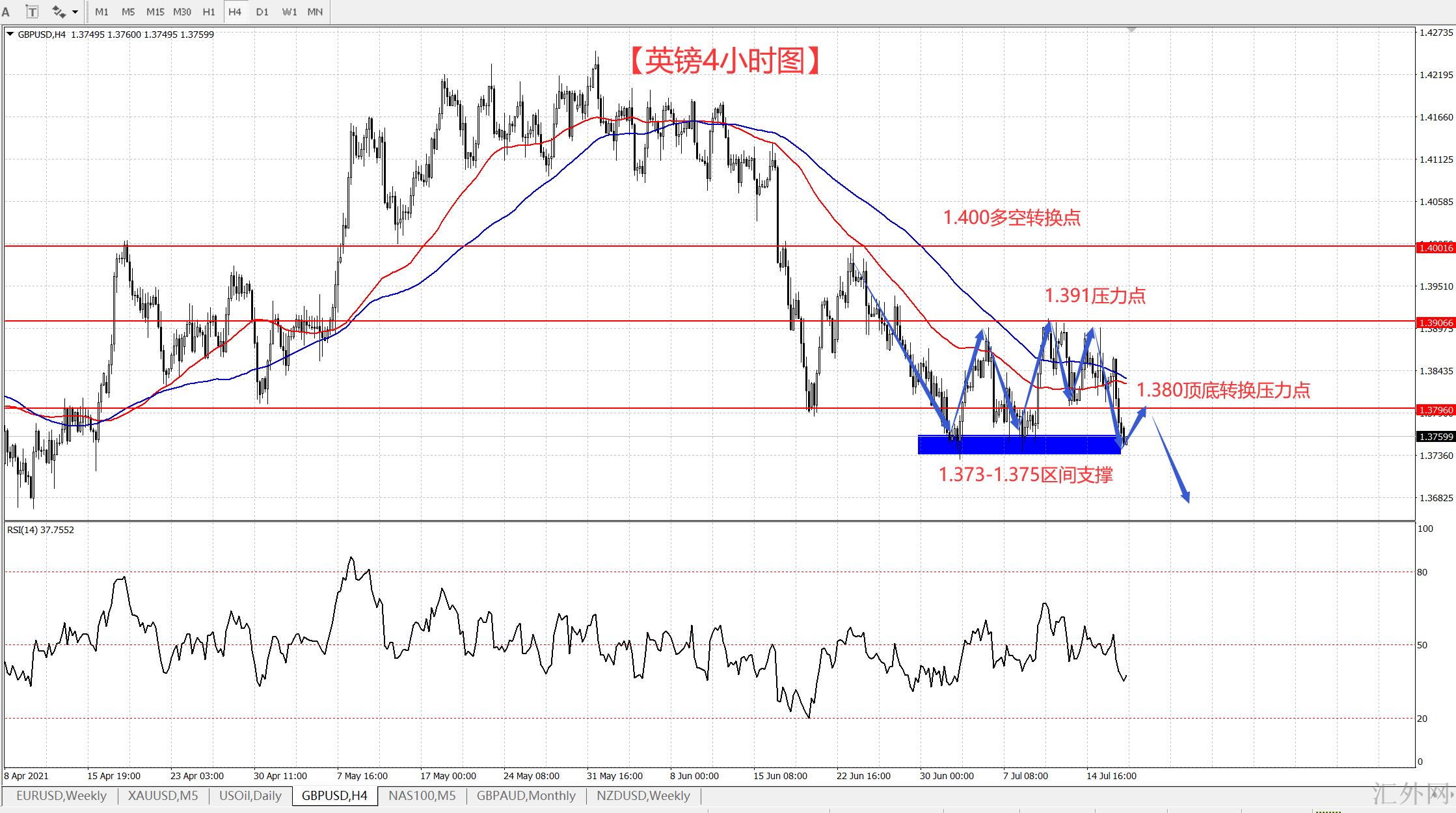The height and width of the screenshot is (813, 1456).
Task: Open the XAUUSD,M5 chart tab
Action: [x=163, y=795]
